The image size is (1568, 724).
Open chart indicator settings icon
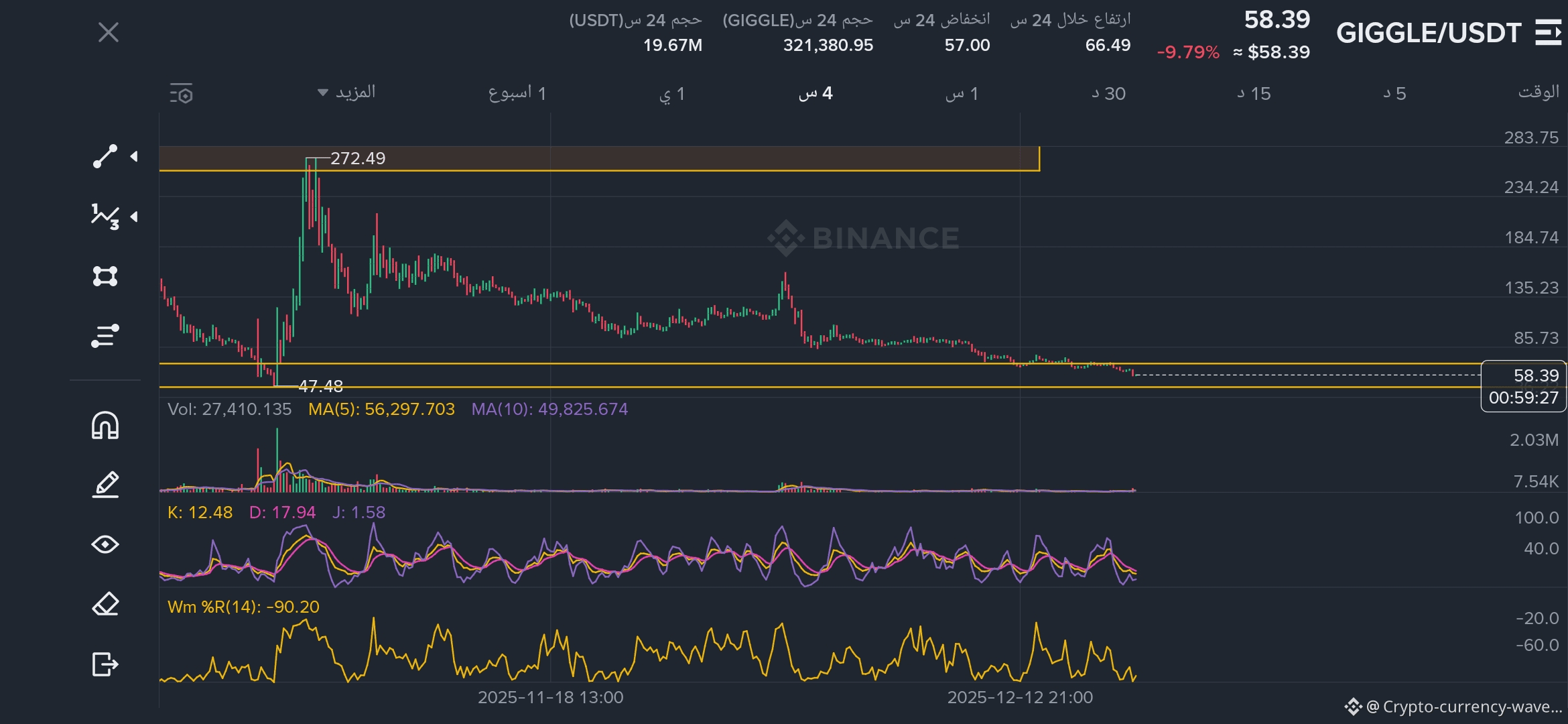182,94
